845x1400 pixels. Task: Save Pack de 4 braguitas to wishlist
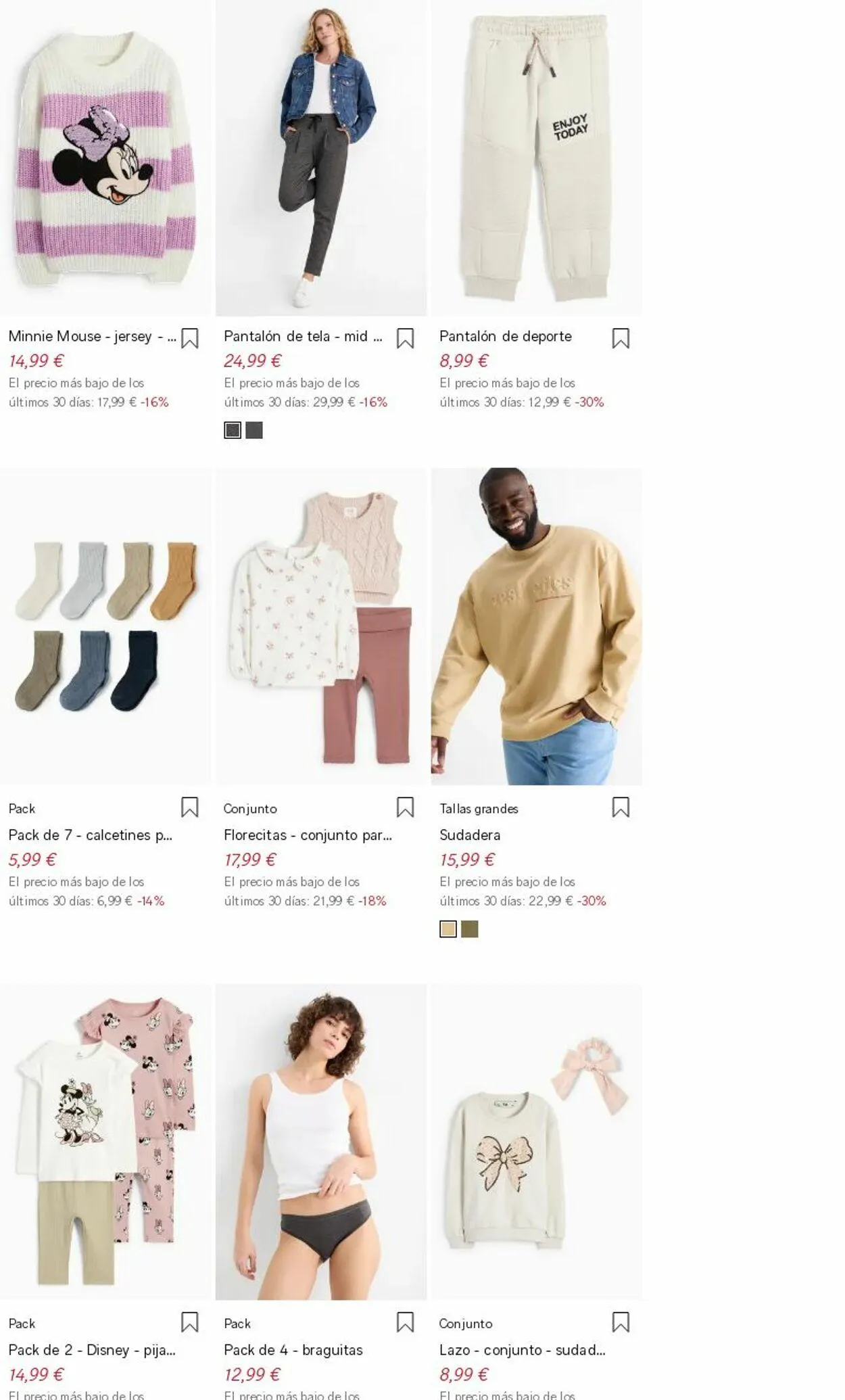click(405, 1322)
